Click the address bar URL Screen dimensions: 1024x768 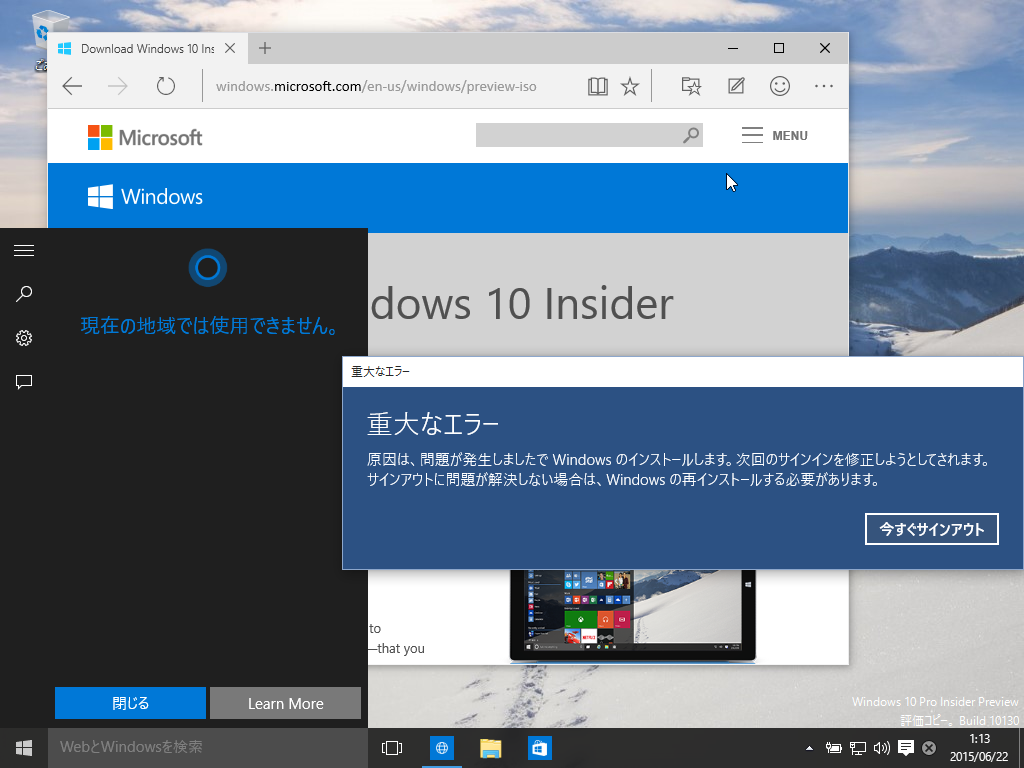[376, 86]
